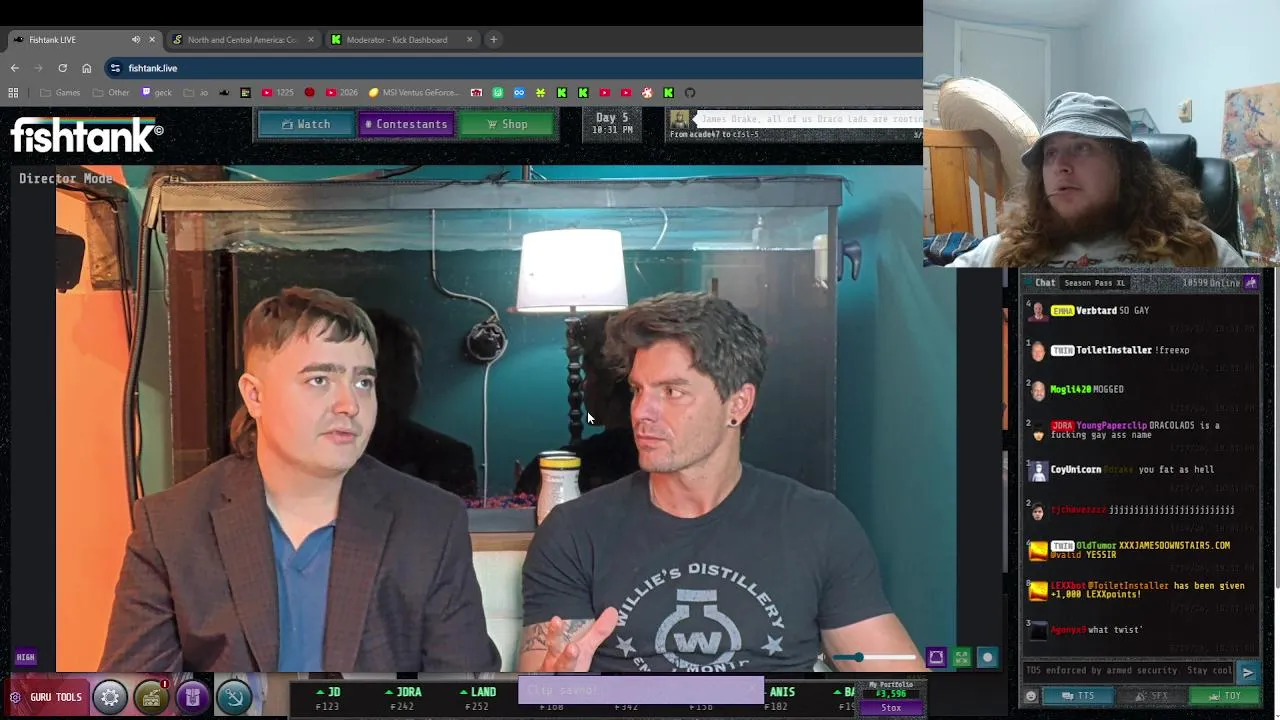Click the 18599 Online count

pyautogui.click(x=1211, y=283)
